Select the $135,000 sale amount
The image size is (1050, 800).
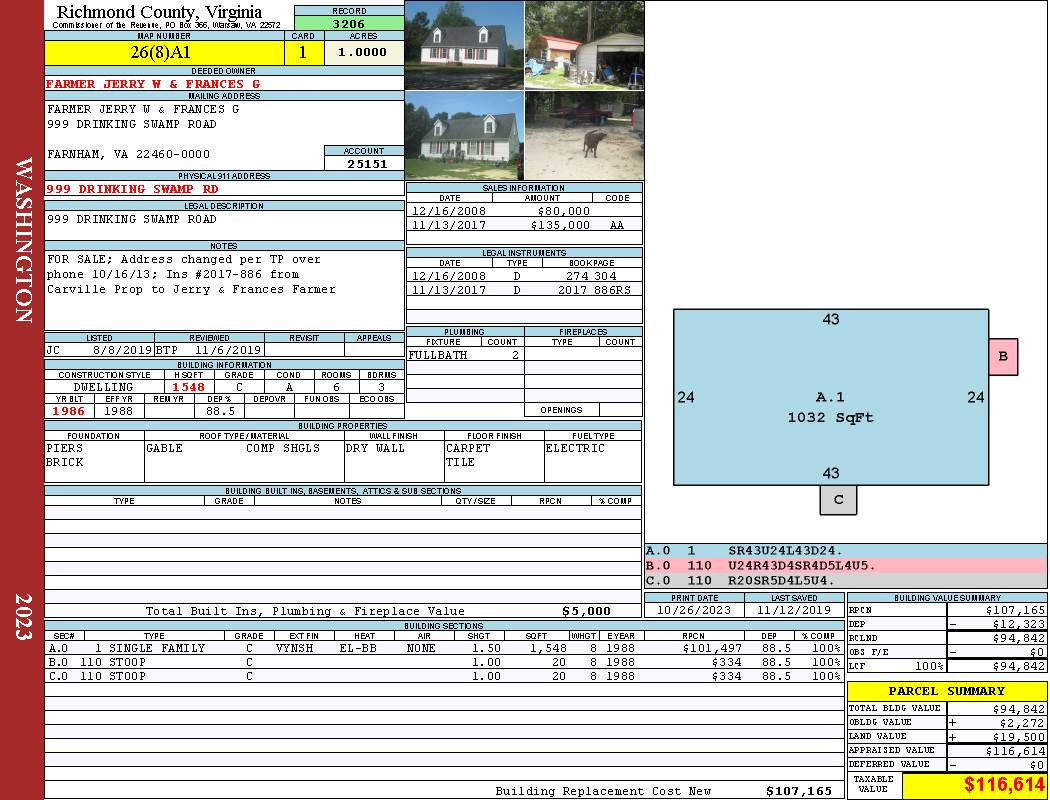(x=560, y=225)
